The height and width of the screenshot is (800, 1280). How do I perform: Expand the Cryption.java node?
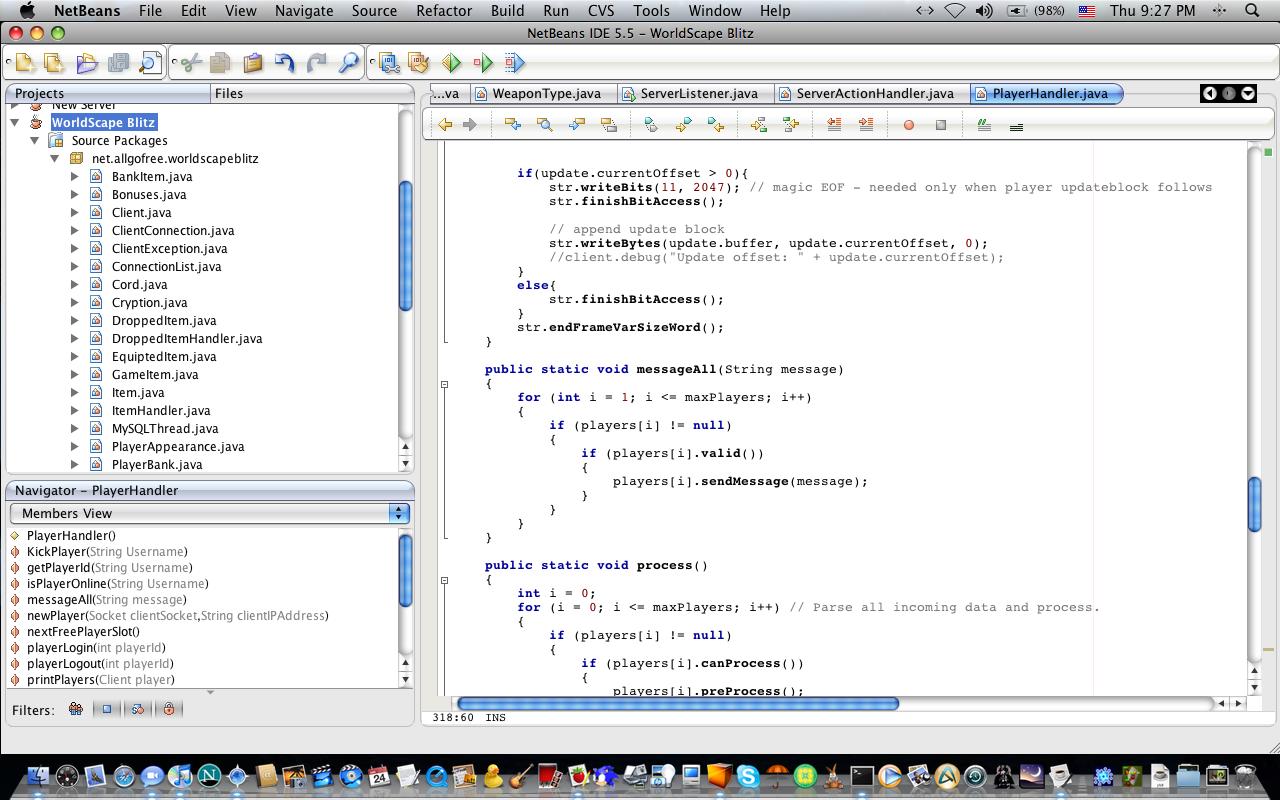[x=75, y=302]
